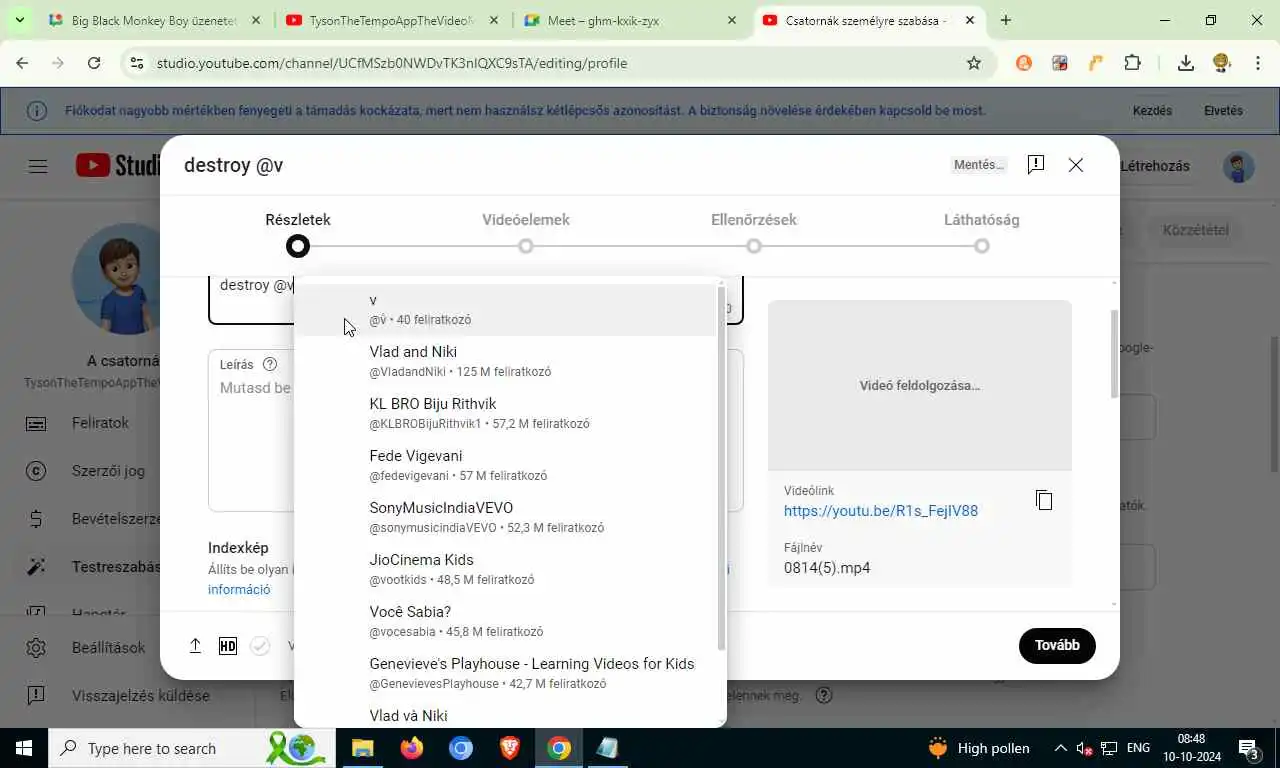Click the YouTube Studio logo

[118, 166]
